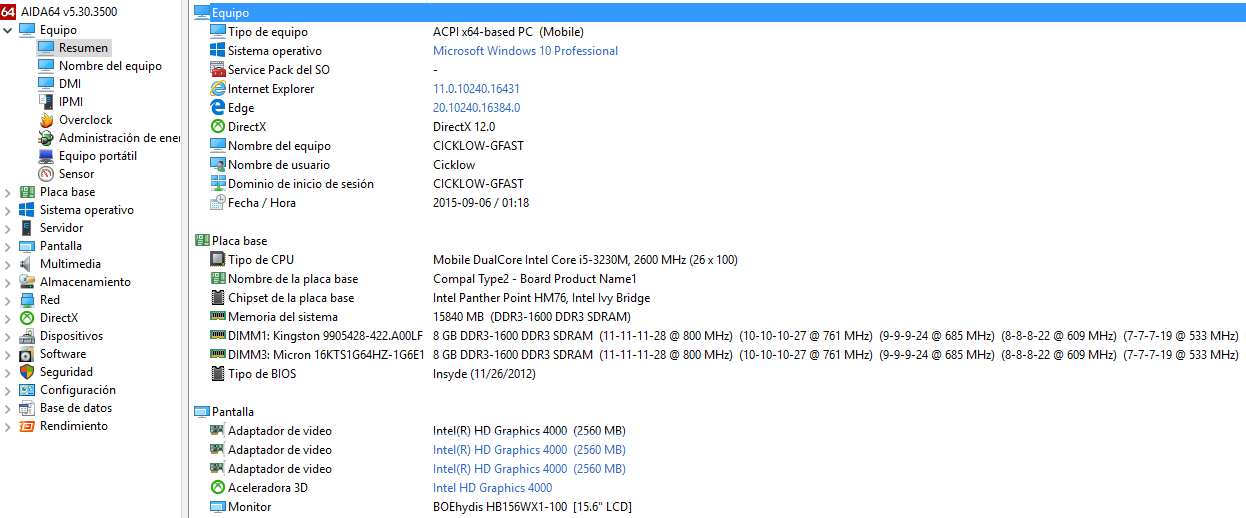
Task: Click the Aceleradora 3D icon
Action: point(218,488)
